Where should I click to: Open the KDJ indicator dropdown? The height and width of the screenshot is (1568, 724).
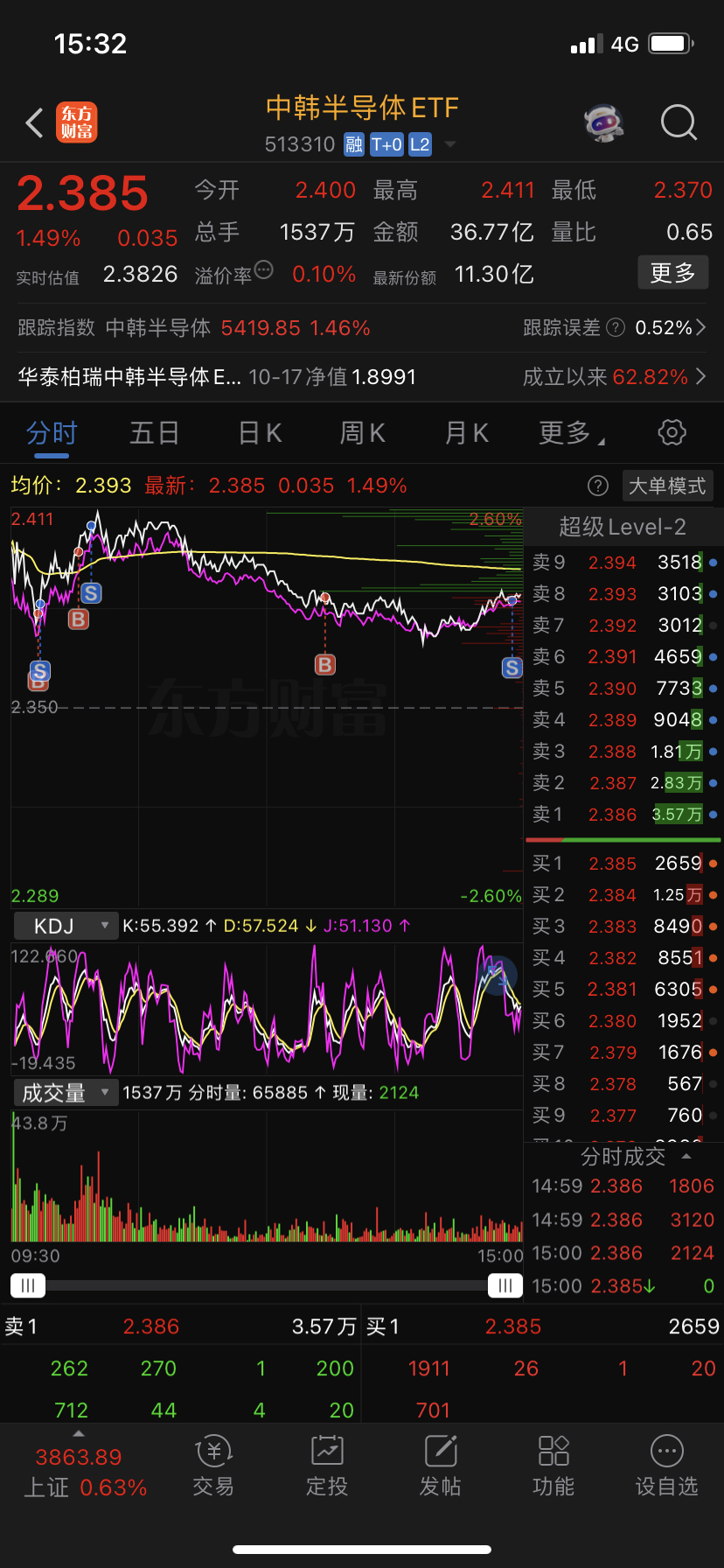pos(66,926)
